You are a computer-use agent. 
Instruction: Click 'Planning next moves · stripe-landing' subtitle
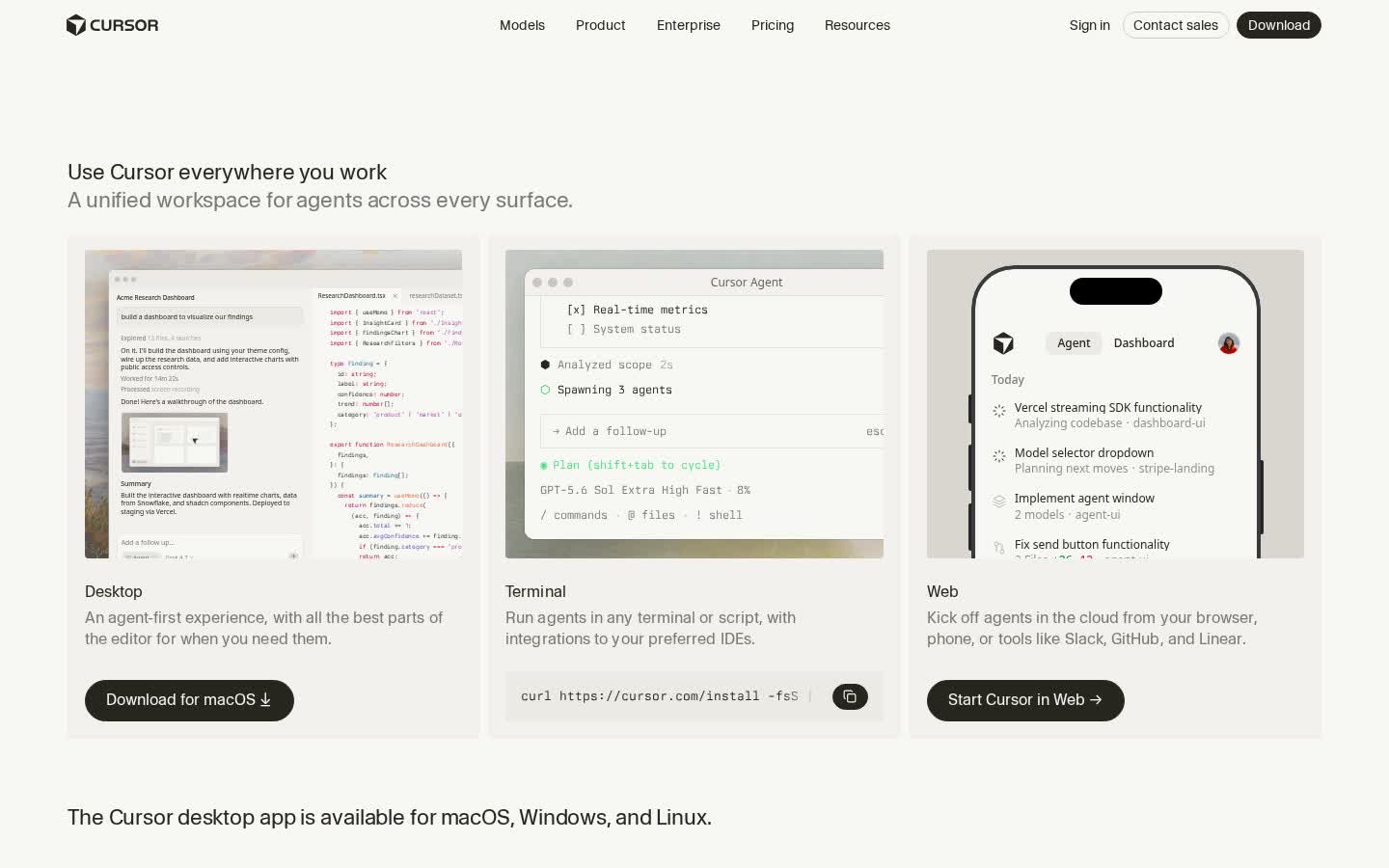click(x=1114, y=469)
